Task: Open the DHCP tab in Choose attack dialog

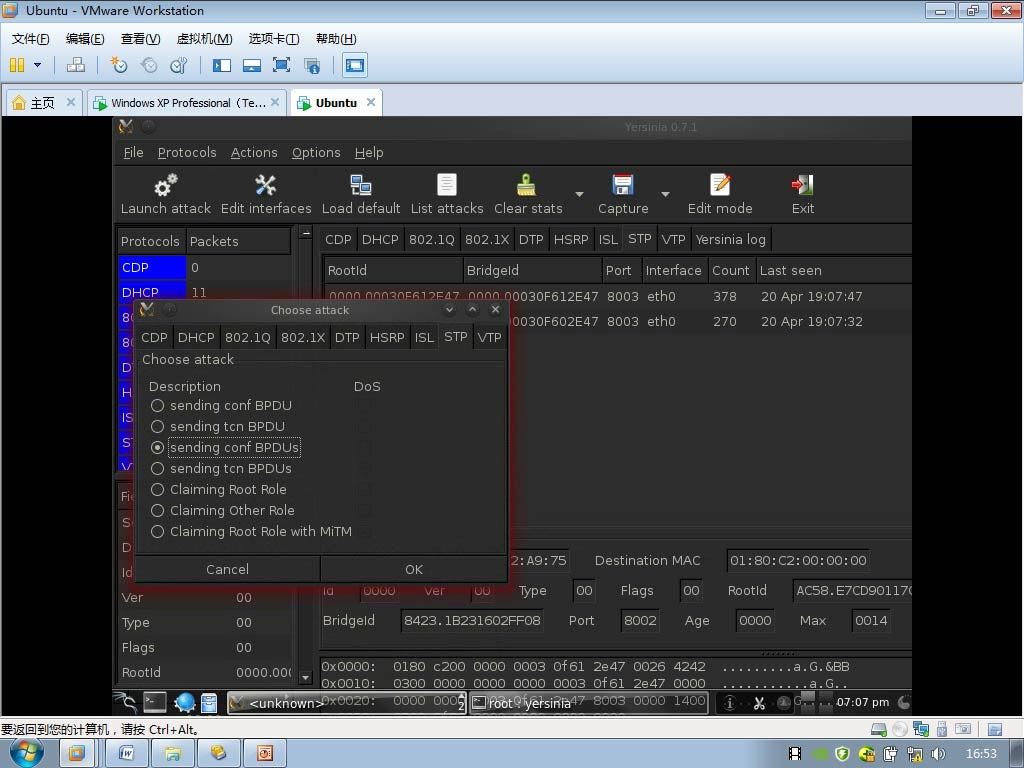Action: pos(196,338)
